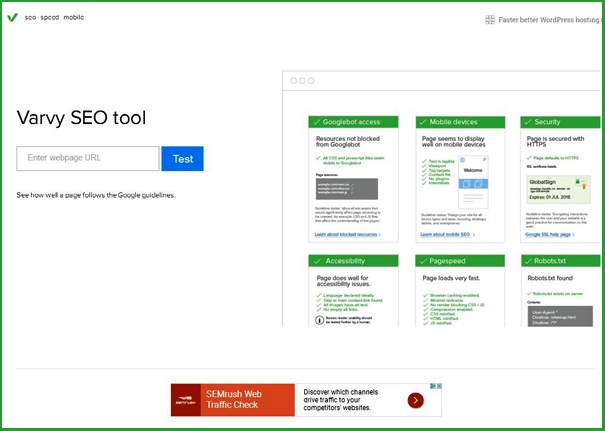605x431 pixels.
Task: Click the red arrow button in ad
Action: pos(416,401)
